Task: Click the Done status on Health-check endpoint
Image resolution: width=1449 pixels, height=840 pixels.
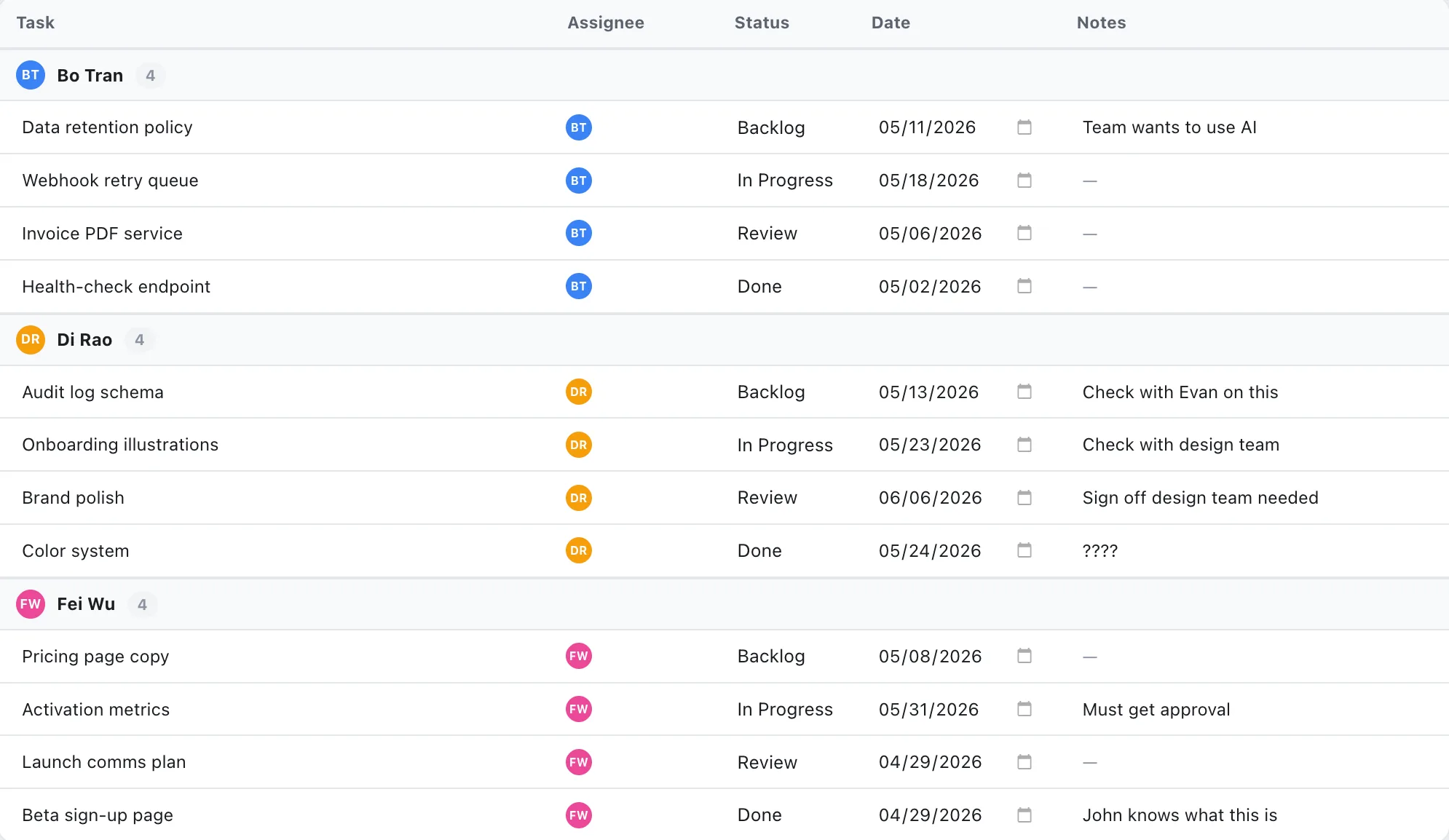Action: click(x=759, y=286)
